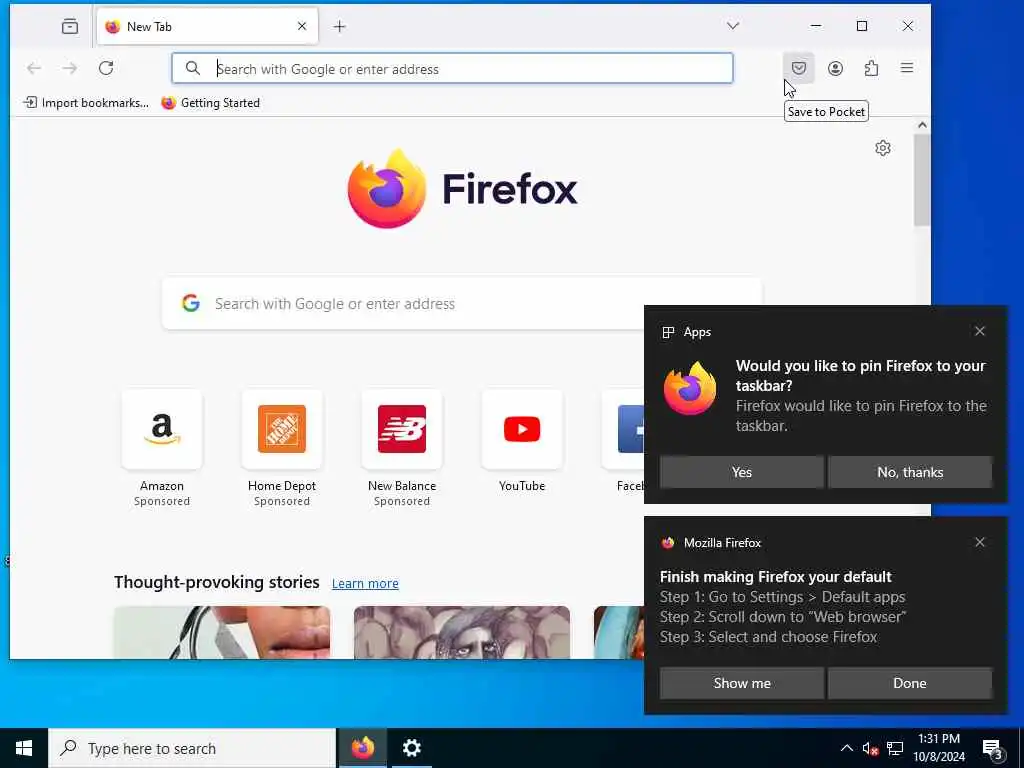Screen dimensions: 1024x768
Task: Open new tab page personalize gear icon
Action: (883, 148)
